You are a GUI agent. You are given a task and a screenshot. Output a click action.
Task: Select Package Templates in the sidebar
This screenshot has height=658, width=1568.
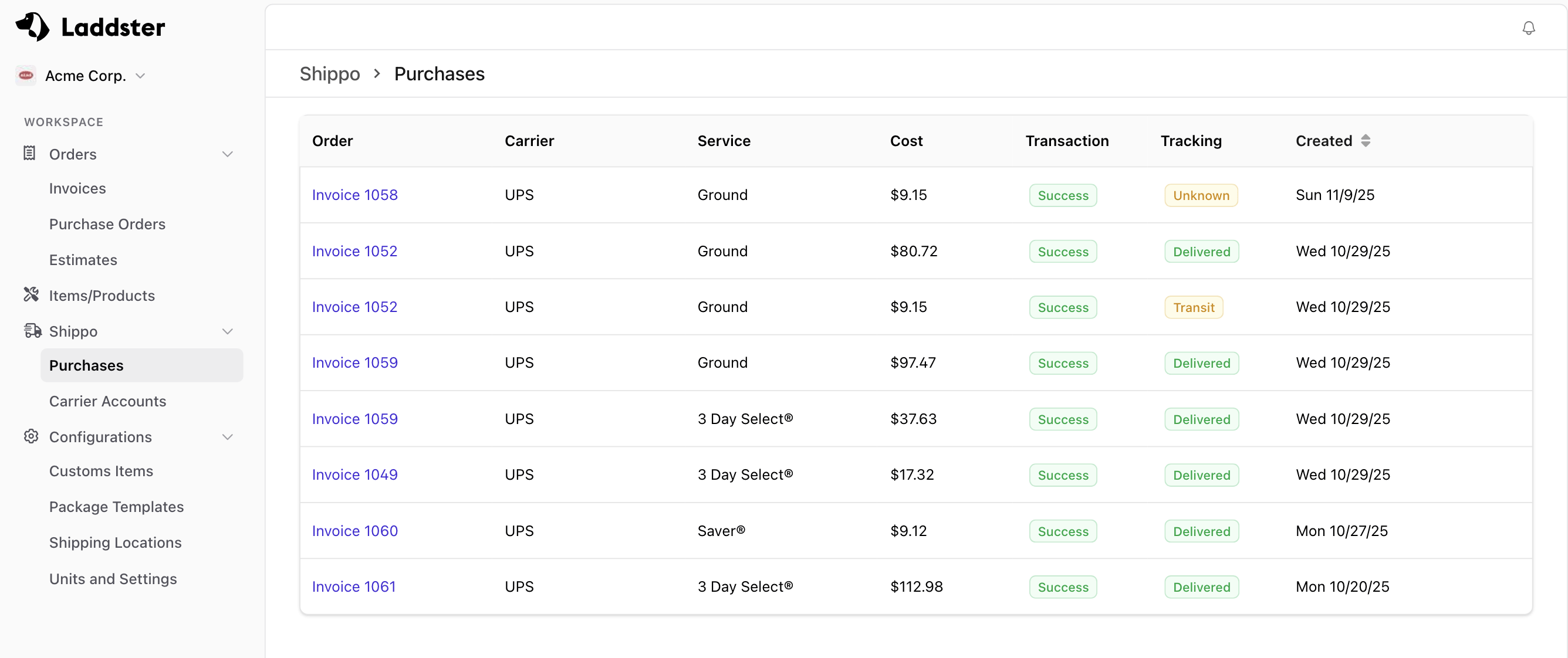[x=116, y=507]
